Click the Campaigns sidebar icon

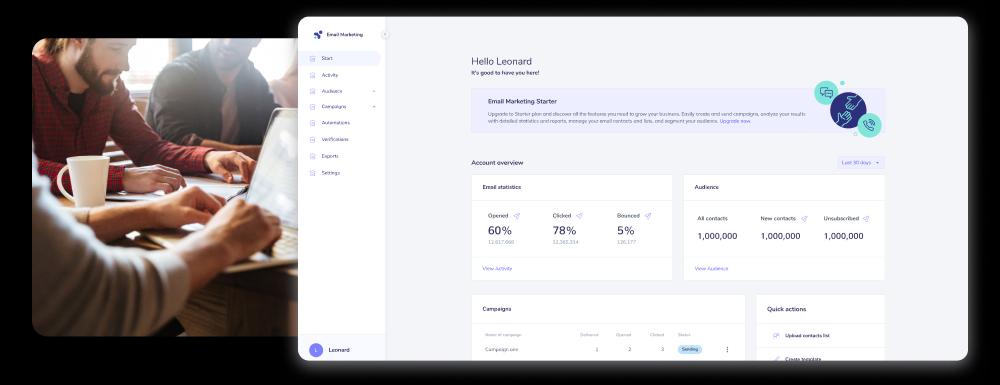[x=312, y=106]
